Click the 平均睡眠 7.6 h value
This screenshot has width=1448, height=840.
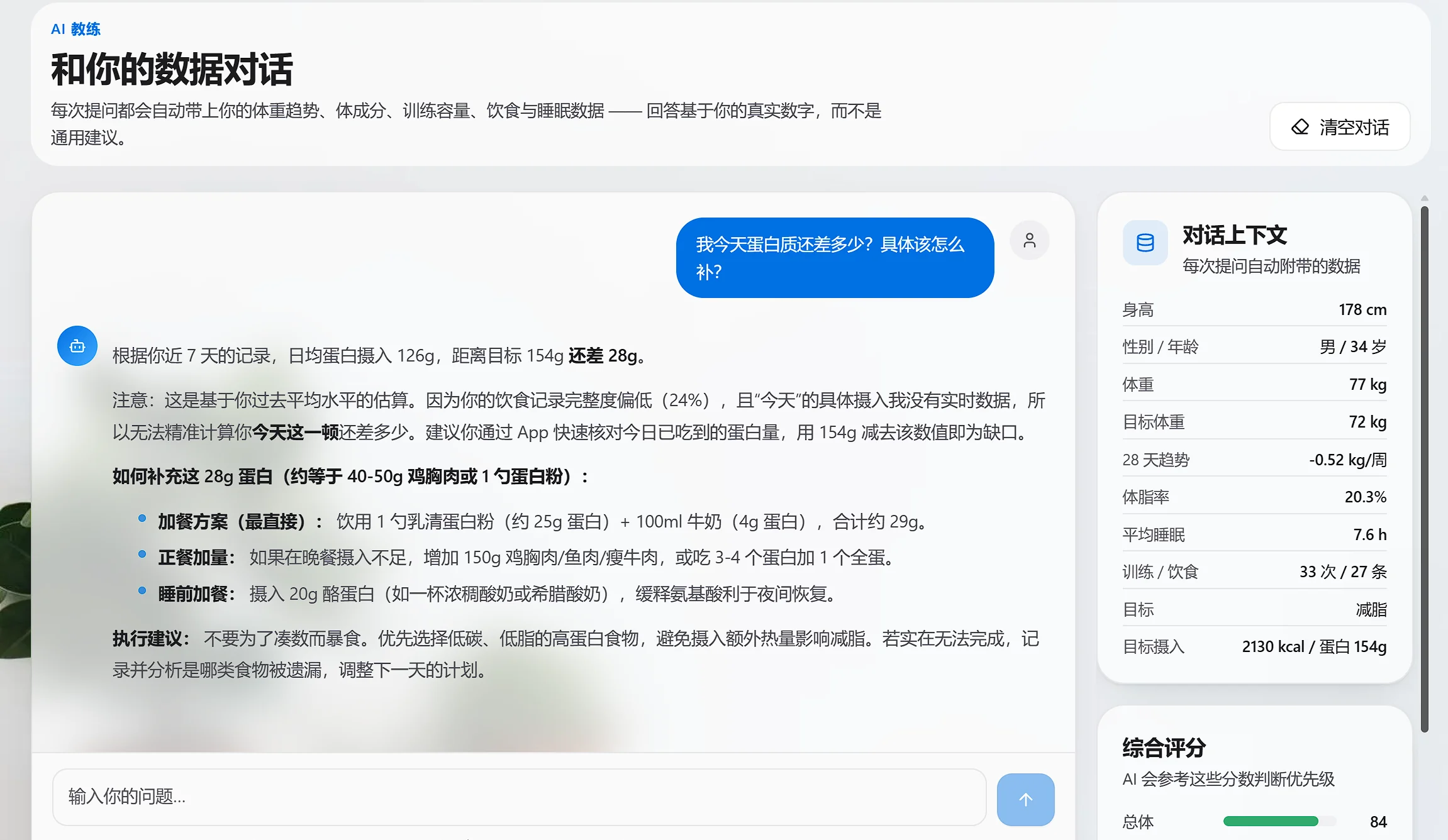point(1370,534)
